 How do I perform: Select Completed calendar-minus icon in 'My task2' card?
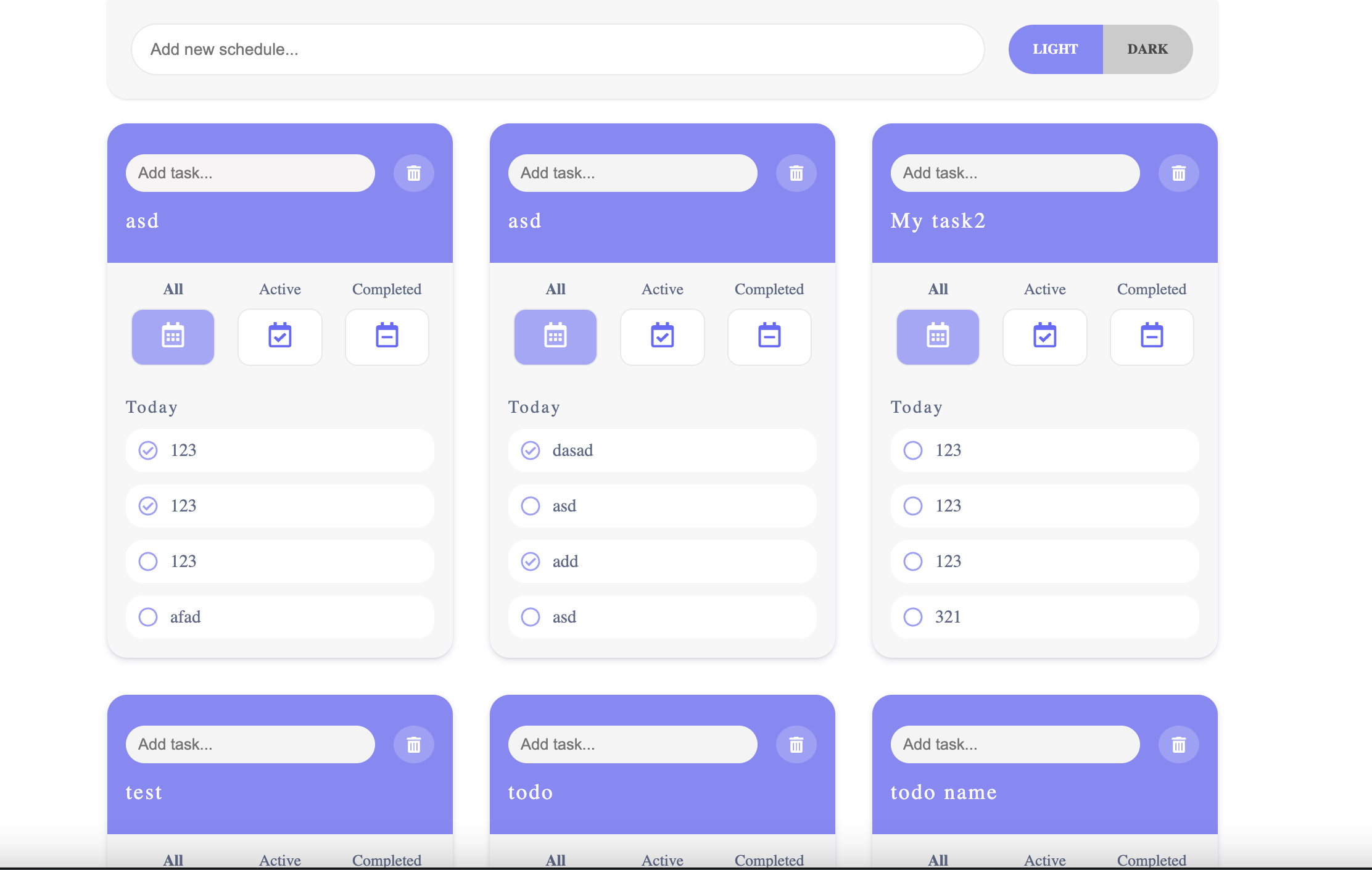(x=1151, y=337)
